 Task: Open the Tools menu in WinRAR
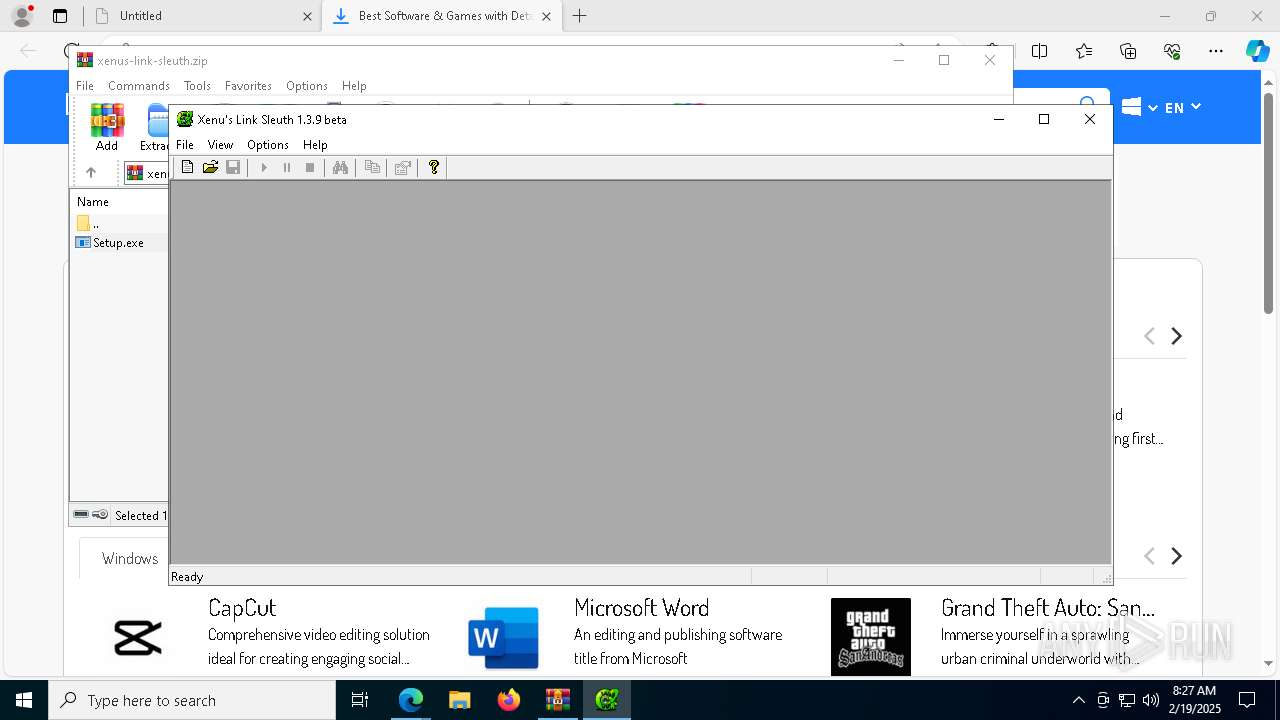tap(197, 86)
